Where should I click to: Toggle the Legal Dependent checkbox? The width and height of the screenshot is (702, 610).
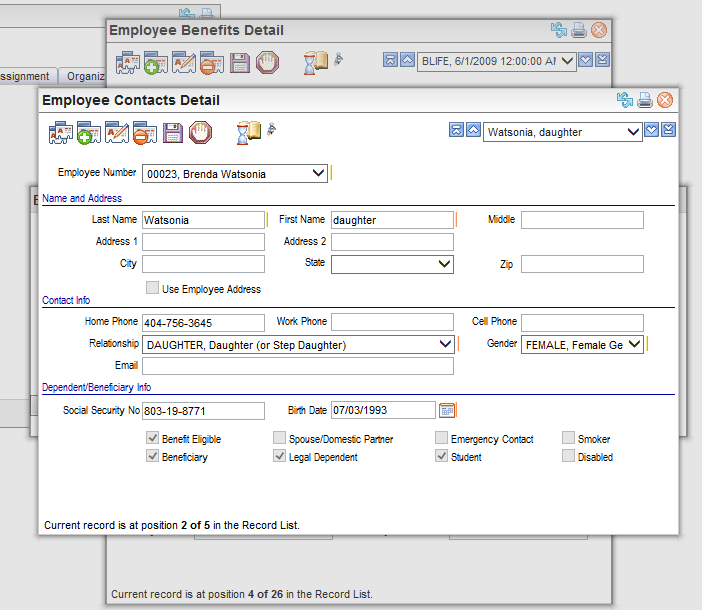tap(279, 456)
